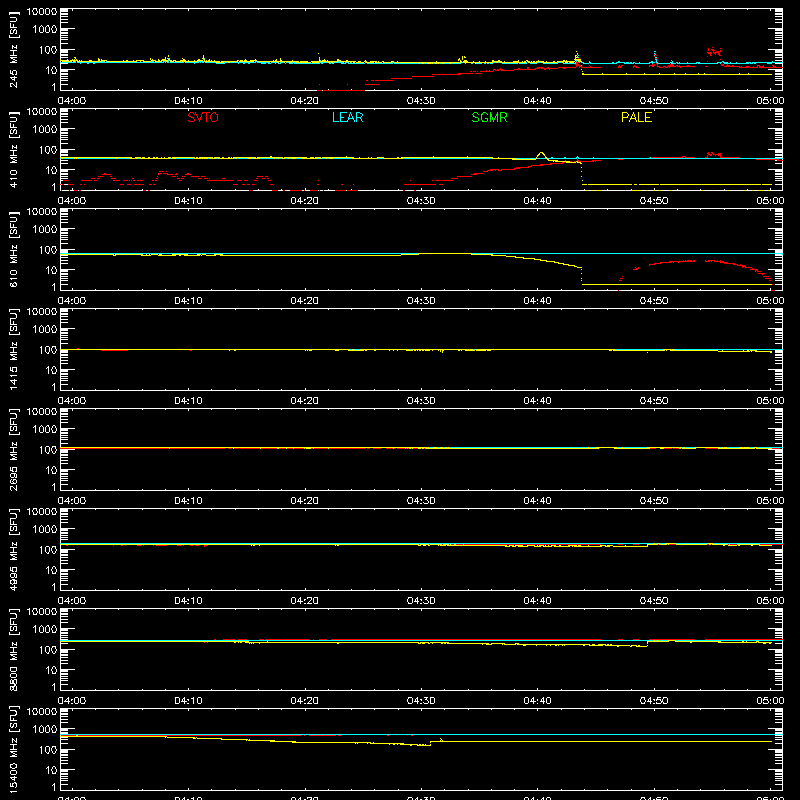Select the 245 MHz [SFU] axis label
This screenshot has width=800, height=800.
(13, 49)
